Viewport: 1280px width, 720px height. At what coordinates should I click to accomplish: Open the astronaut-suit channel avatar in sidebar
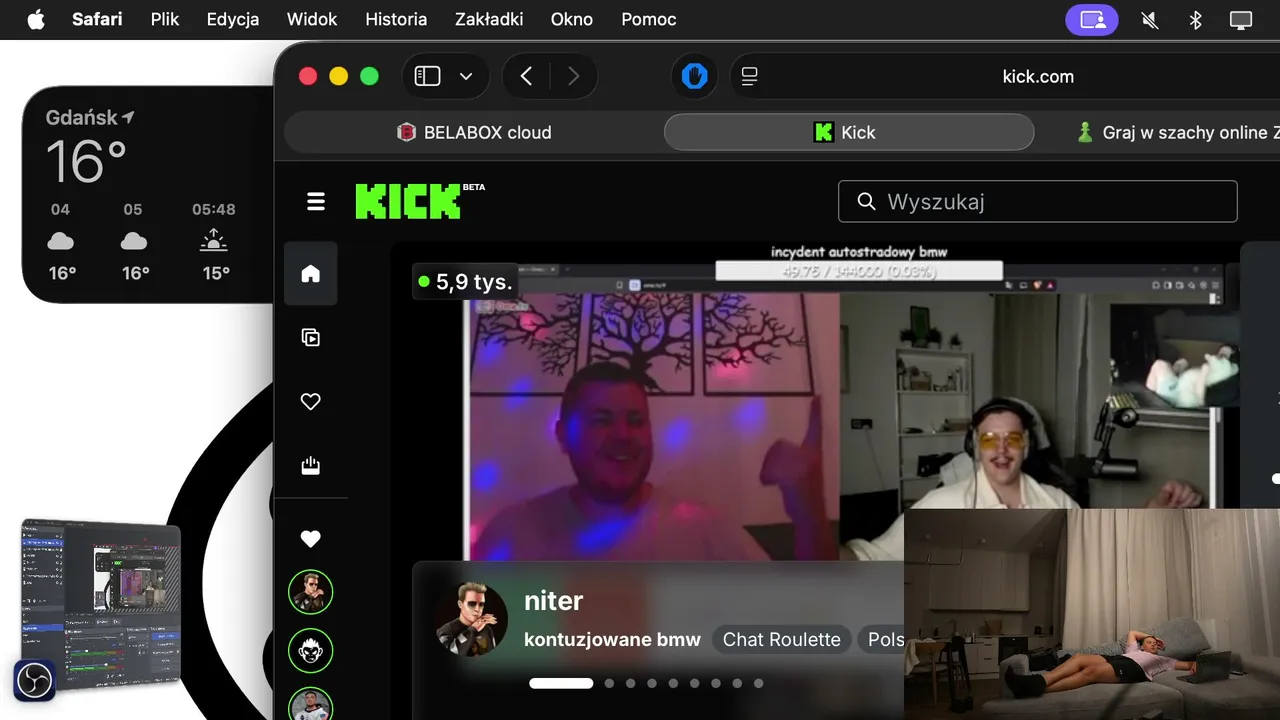click(x=311, y=705)
